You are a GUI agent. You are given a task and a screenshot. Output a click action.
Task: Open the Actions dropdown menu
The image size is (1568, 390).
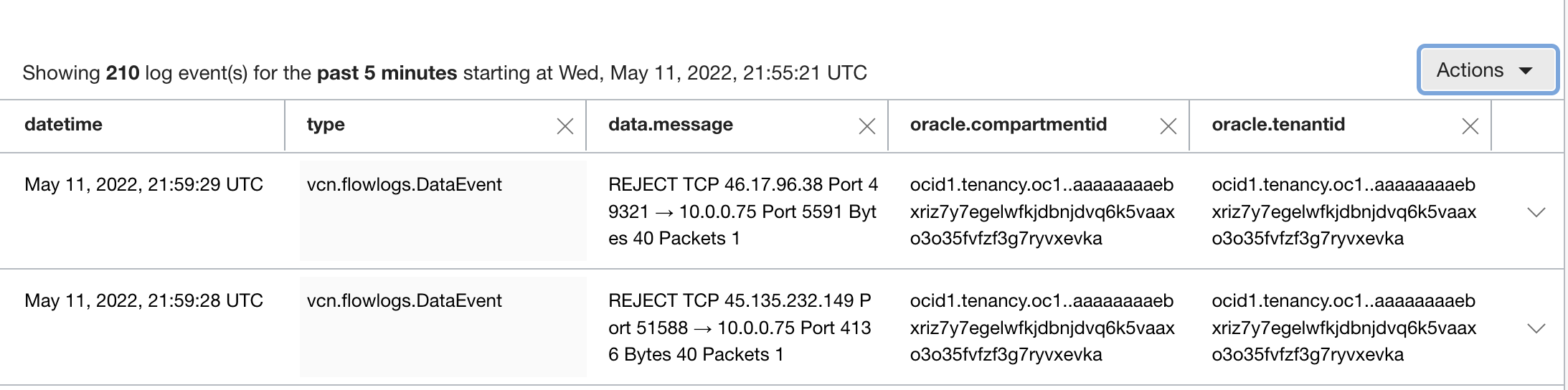(x=1487, y=70)
